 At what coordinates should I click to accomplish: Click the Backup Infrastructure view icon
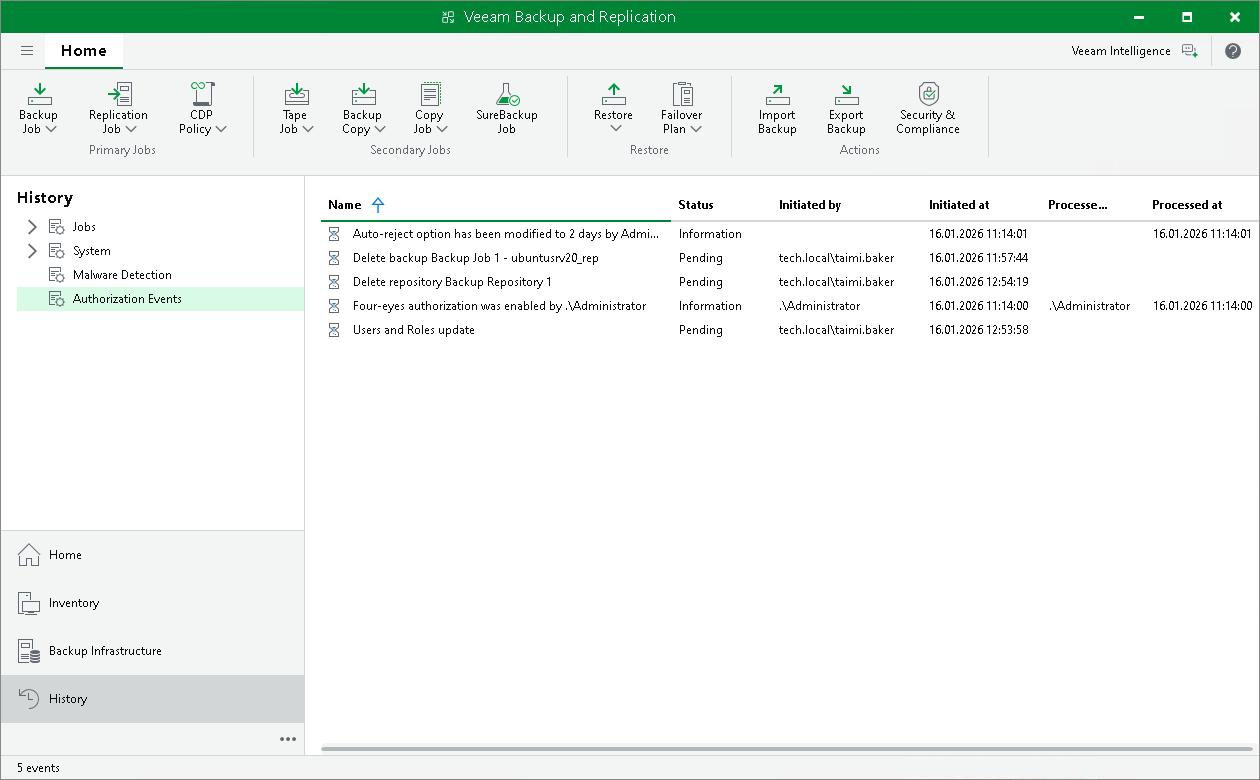click(x=29, y=651)
